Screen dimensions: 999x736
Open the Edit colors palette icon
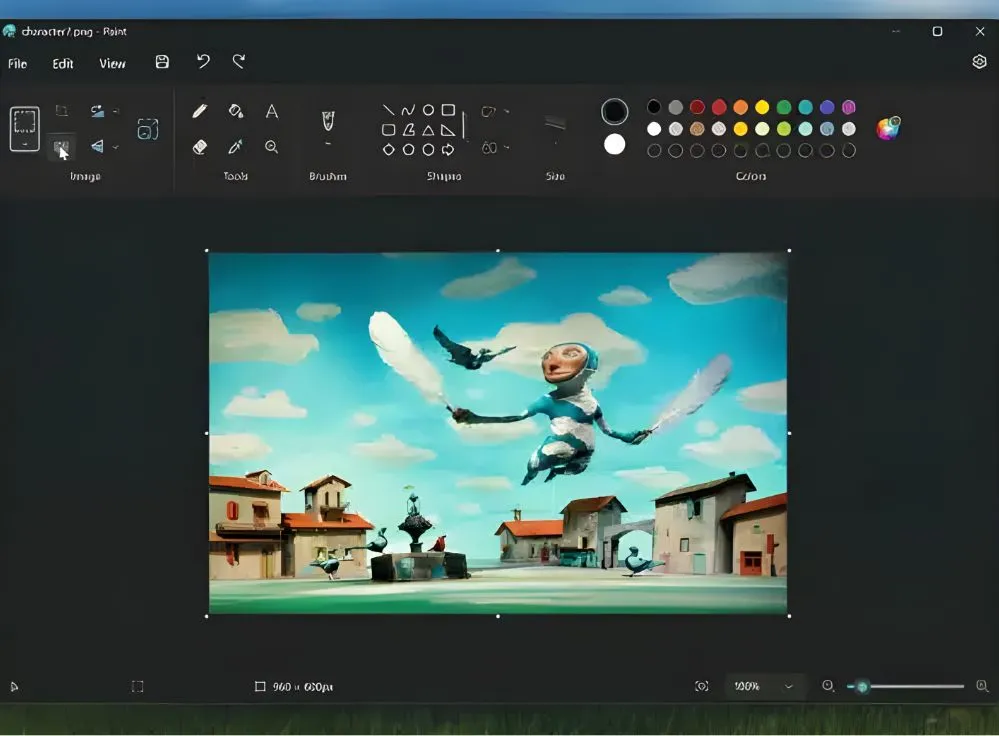(888, 125)
